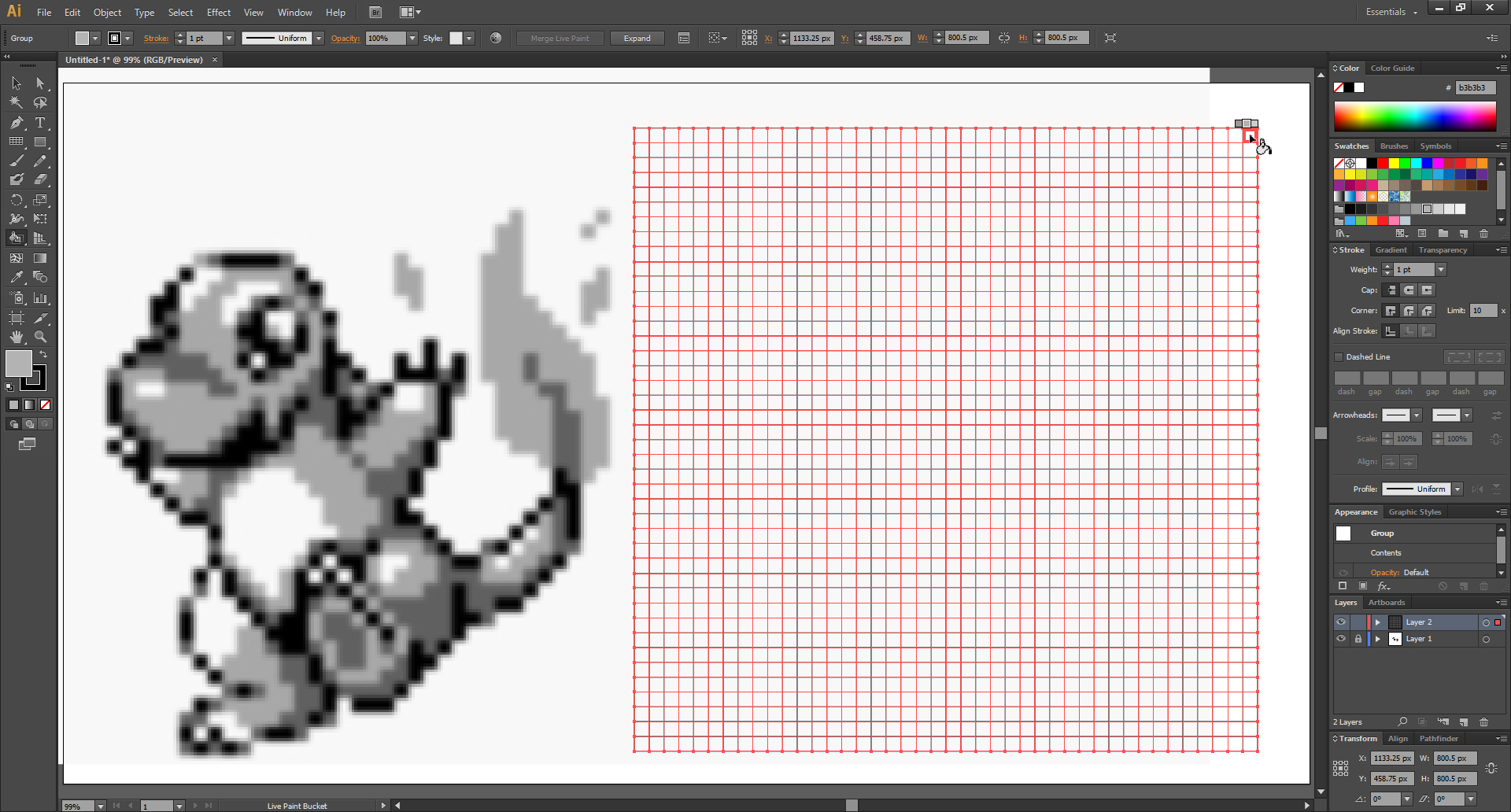This screenshot has height=812, width=1511.
Task: Open the Effect menu
Action: [219, 13]
